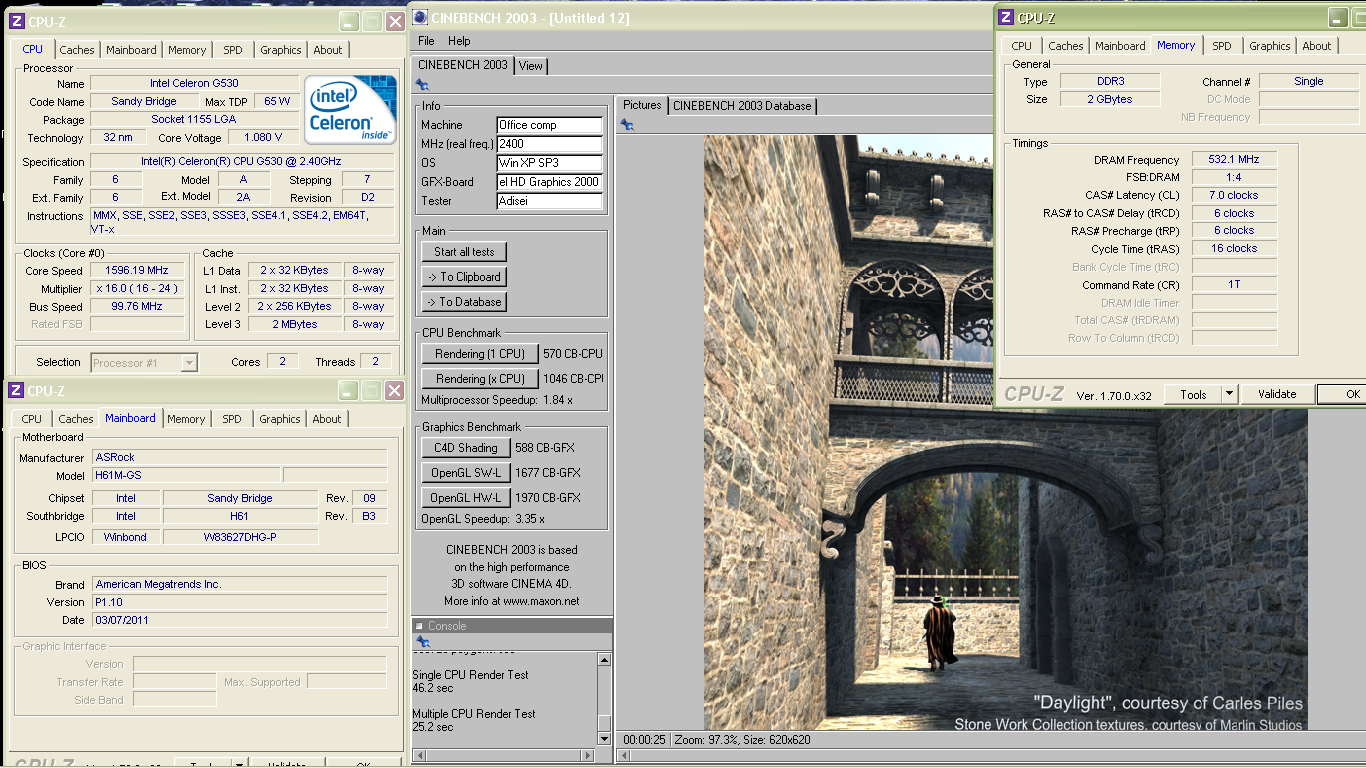Click the DRAM Frequency value 532.1 MHz
Viewport: 1366px width, 768px height.
(x=1234, y=160)
